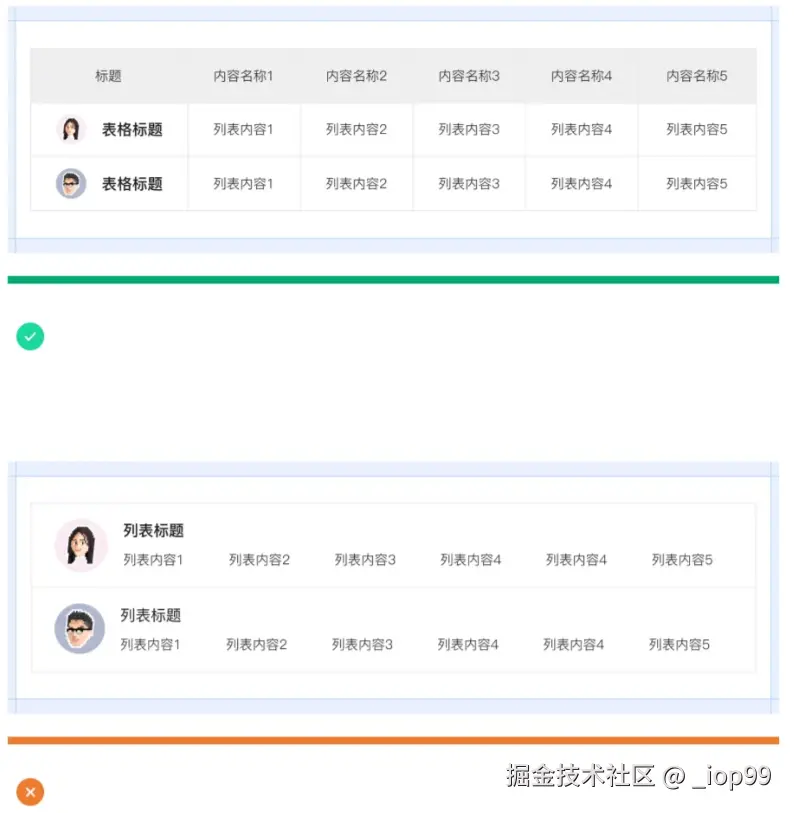Image resolution: width=794 pixels, height=813 pixels.
Task: Click 列表内容5 in woman's list item
Action: point(682,559)
